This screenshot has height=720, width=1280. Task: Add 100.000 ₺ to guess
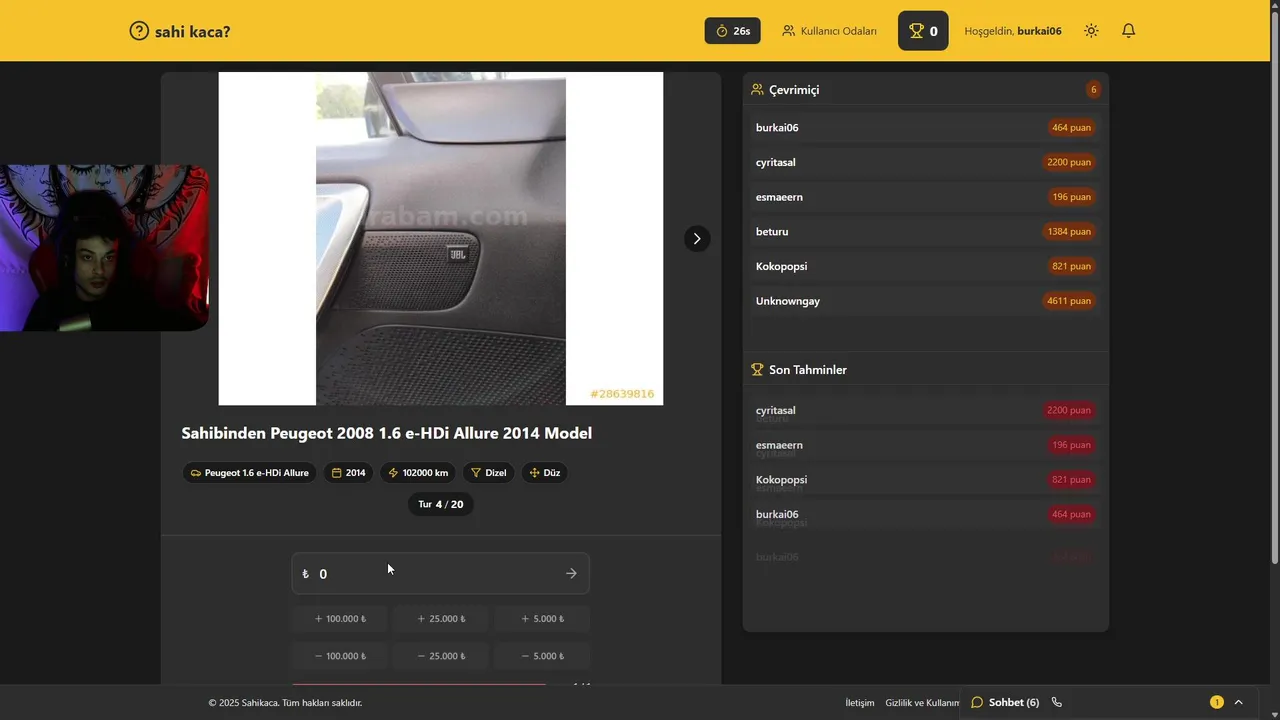pyautogui.click(x=340, y=619)
